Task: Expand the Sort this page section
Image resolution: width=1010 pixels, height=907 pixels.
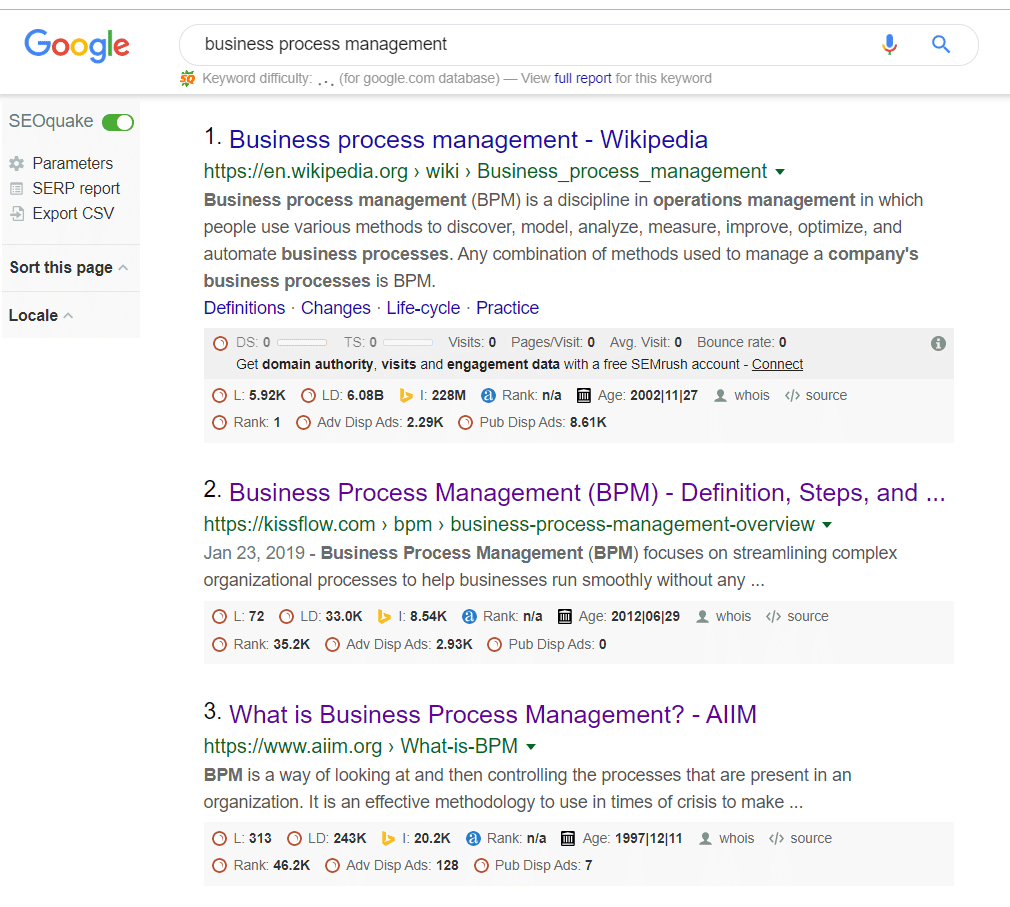Action: click(x=69, y=267)
